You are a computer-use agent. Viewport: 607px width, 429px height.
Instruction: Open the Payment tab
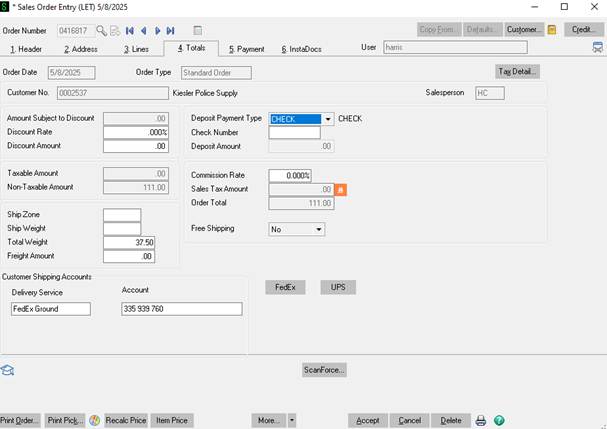point(246,48)
